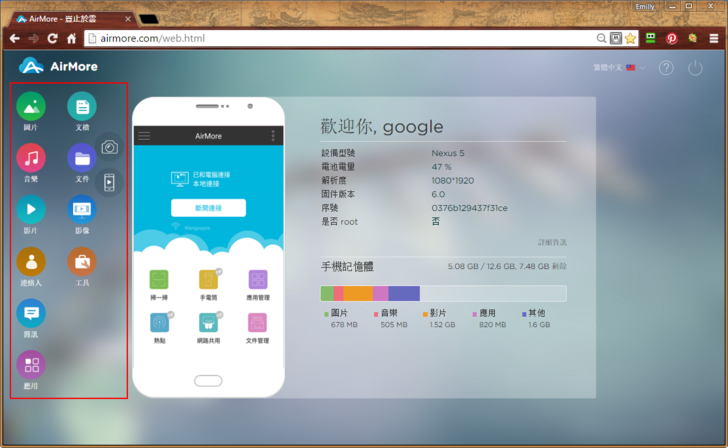Expand the language selector 繁體中文

(619, 68)
